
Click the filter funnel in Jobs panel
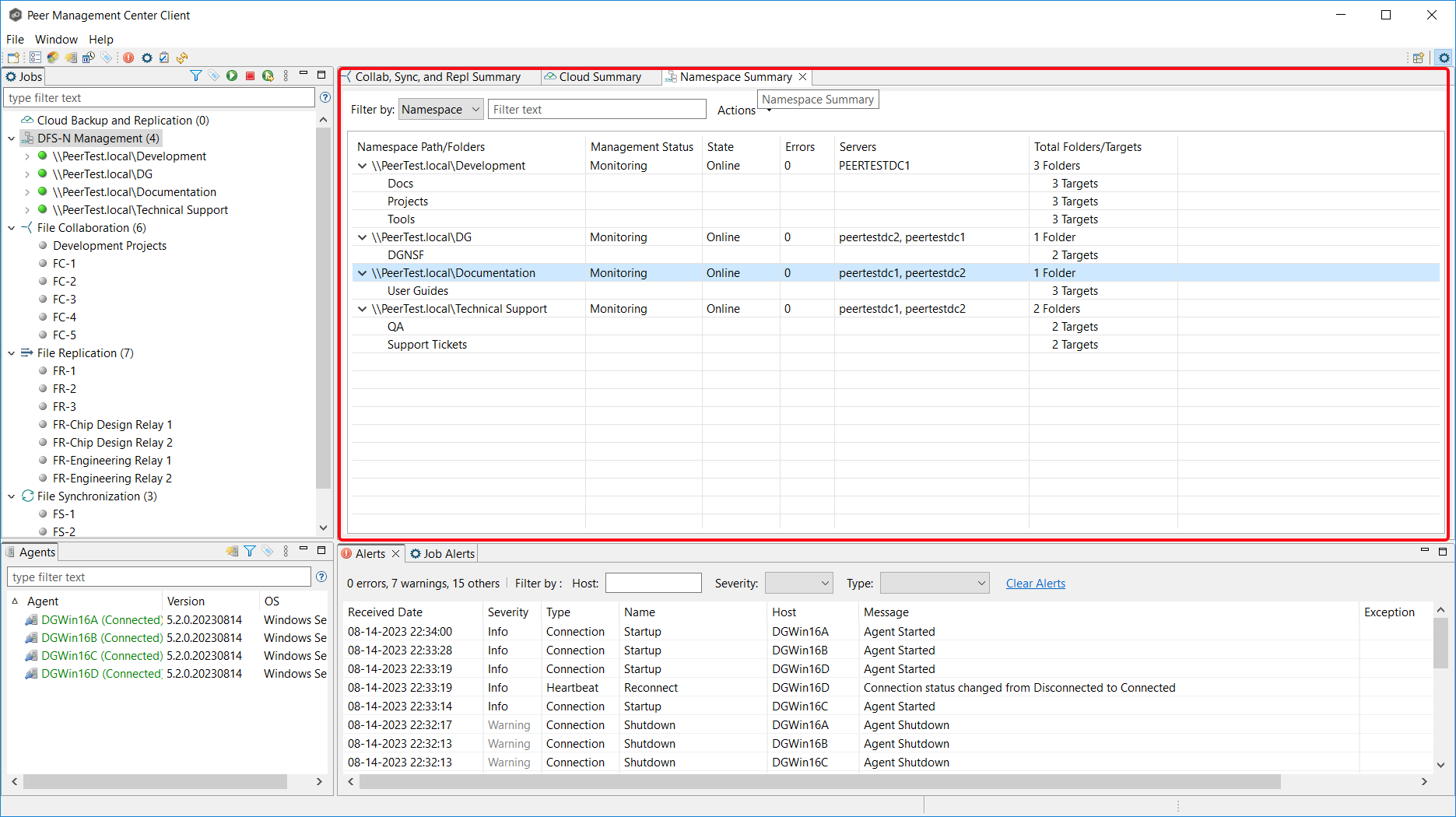(x=196, y=75)
